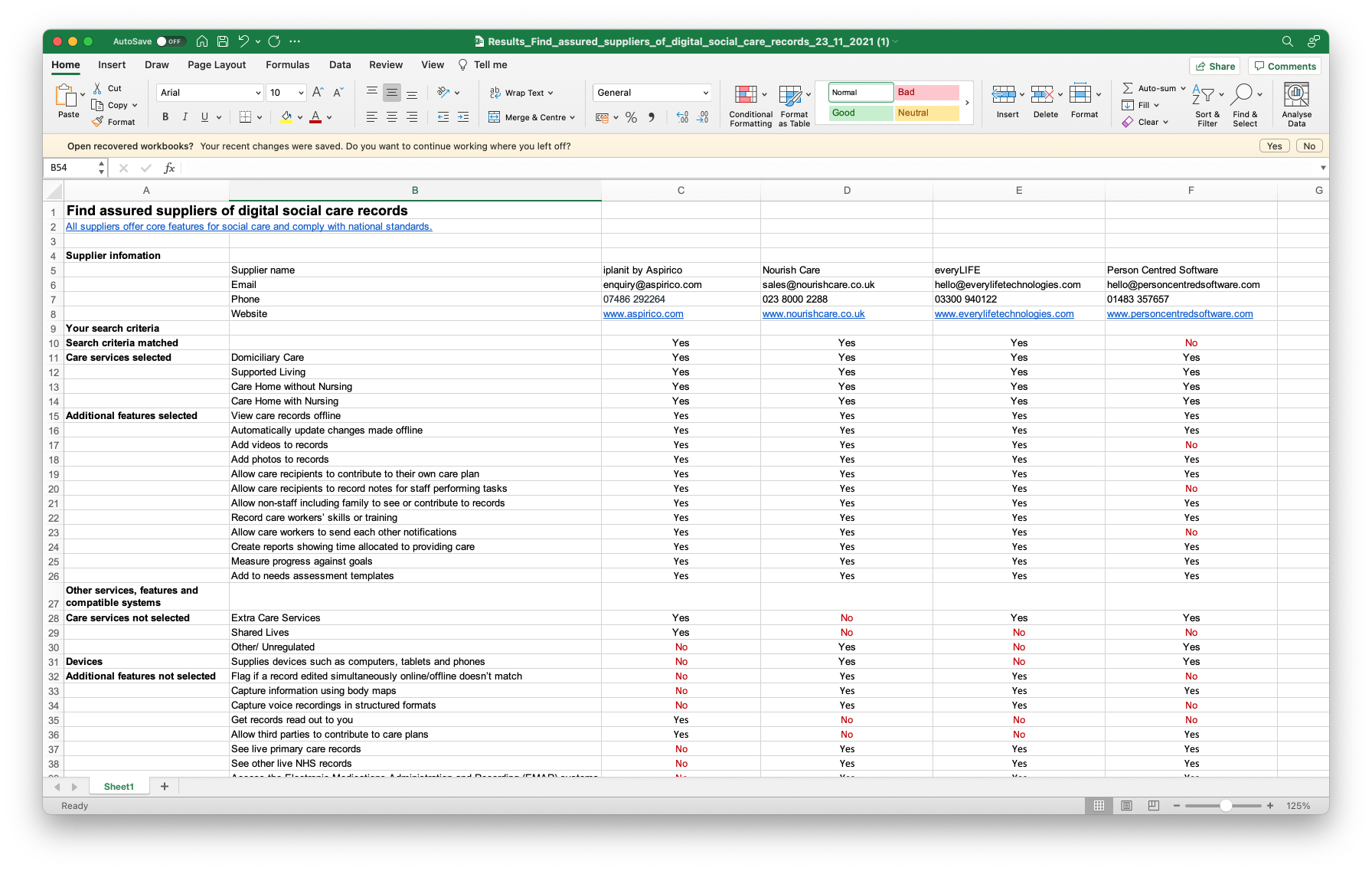Click the decrease indent icon
1372x871 pixels.
pyautogui.click(x=443, y=117)
